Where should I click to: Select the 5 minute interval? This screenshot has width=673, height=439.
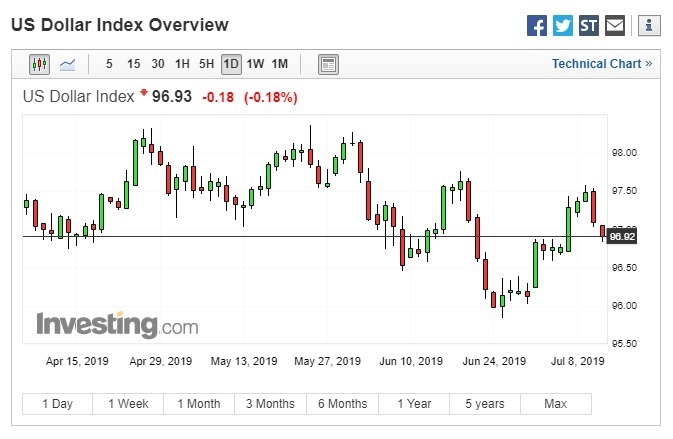[x=109, y=64]
